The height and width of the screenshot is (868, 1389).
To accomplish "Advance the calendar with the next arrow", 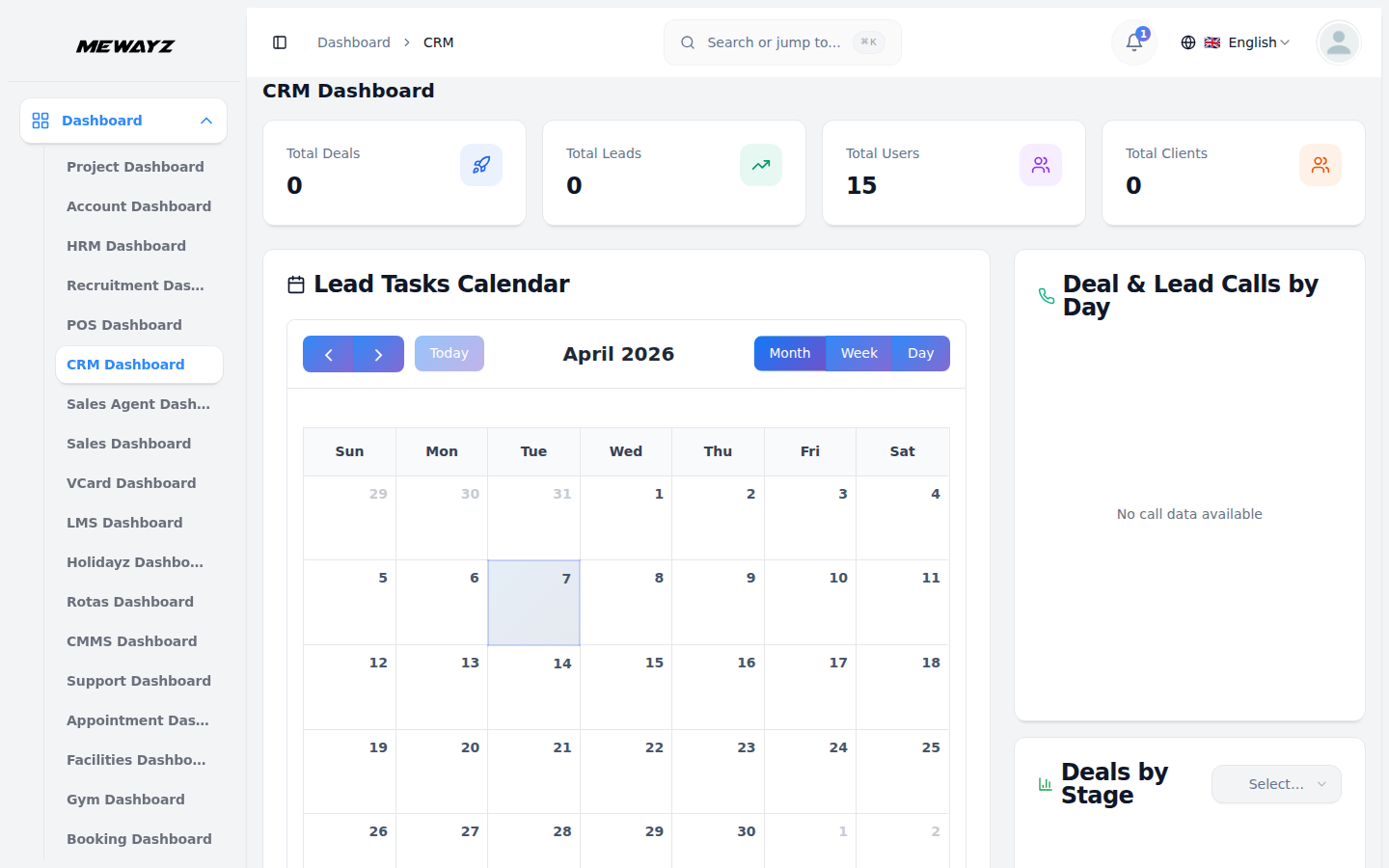I will [x=378, y=354].
